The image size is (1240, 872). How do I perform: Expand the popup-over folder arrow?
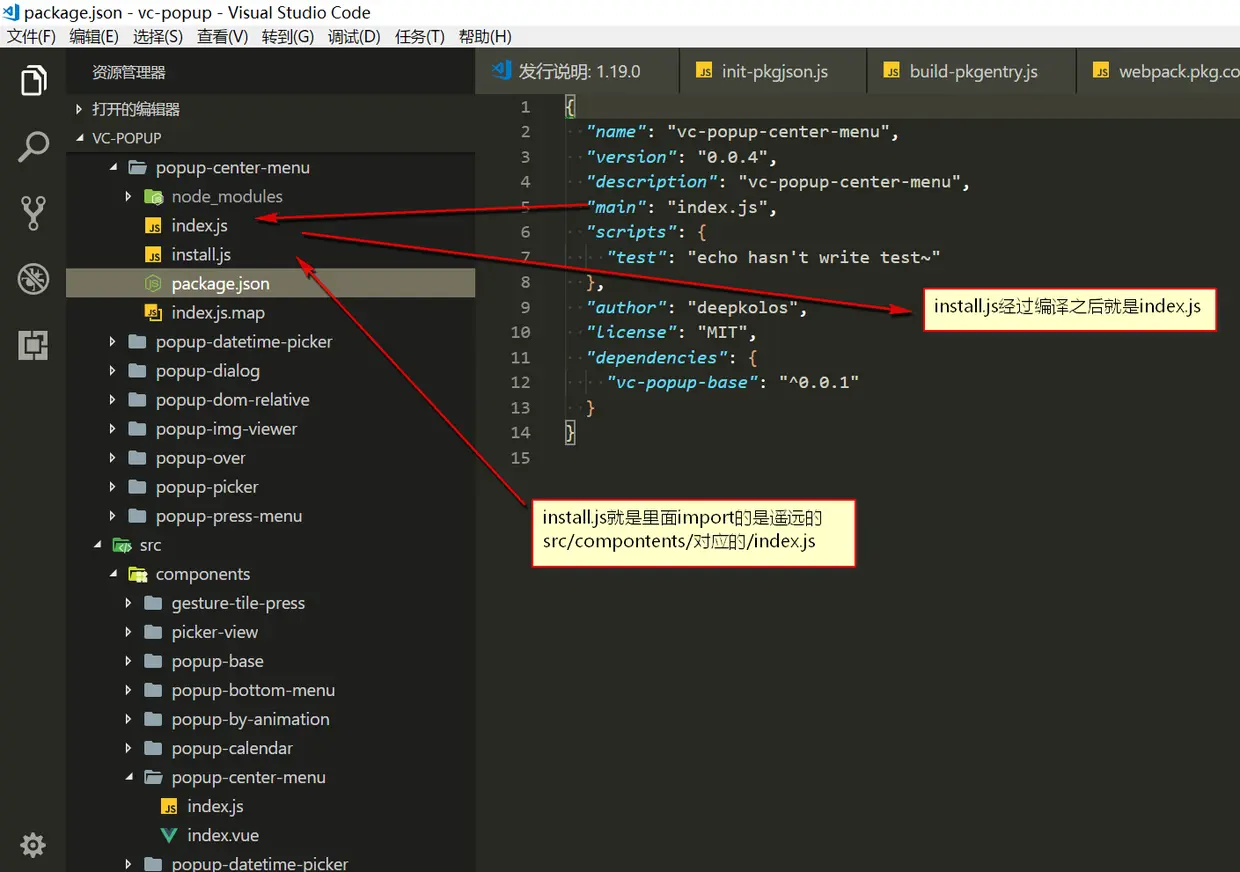(x=113, y=458)
